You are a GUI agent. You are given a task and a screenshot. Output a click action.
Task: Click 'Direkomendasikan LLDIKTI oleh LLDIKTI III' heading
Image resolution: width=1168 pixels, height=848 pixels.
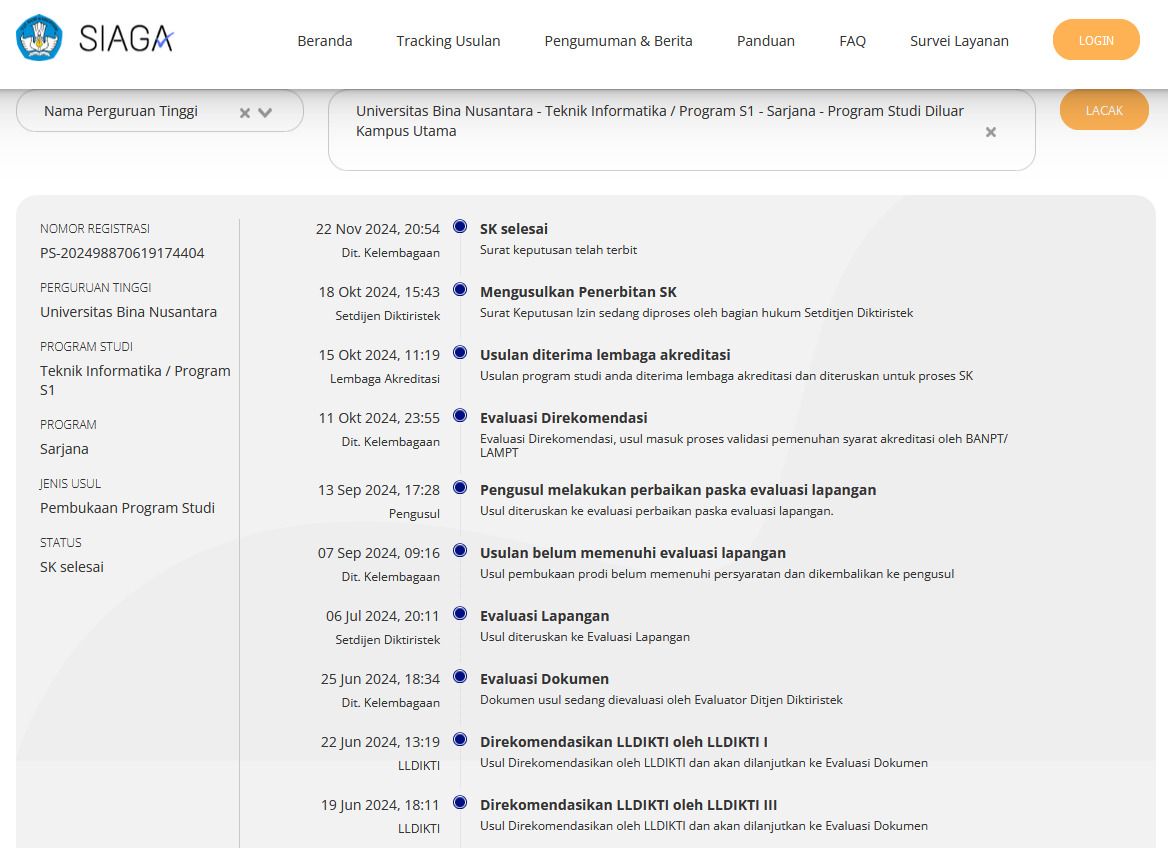[x=629, y=805]
